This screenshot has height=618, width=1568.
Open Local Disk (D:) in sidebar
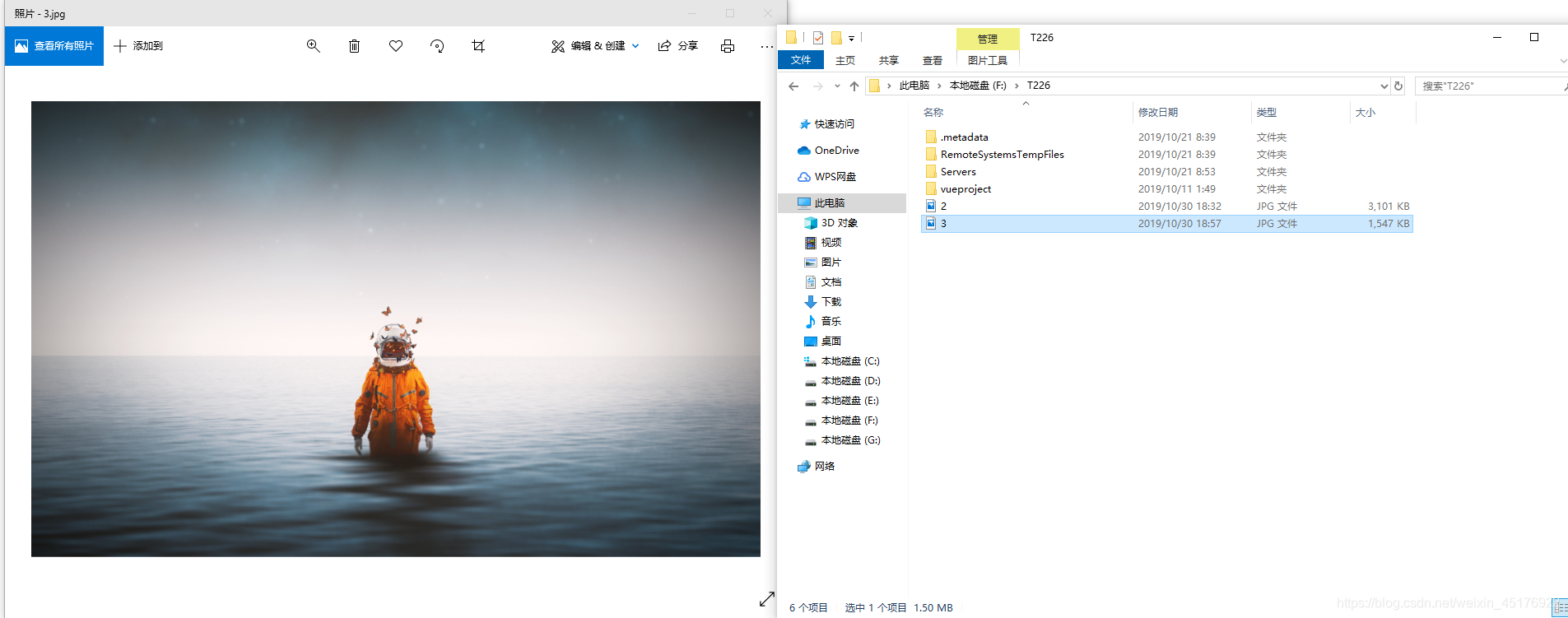tap(842, 381)
